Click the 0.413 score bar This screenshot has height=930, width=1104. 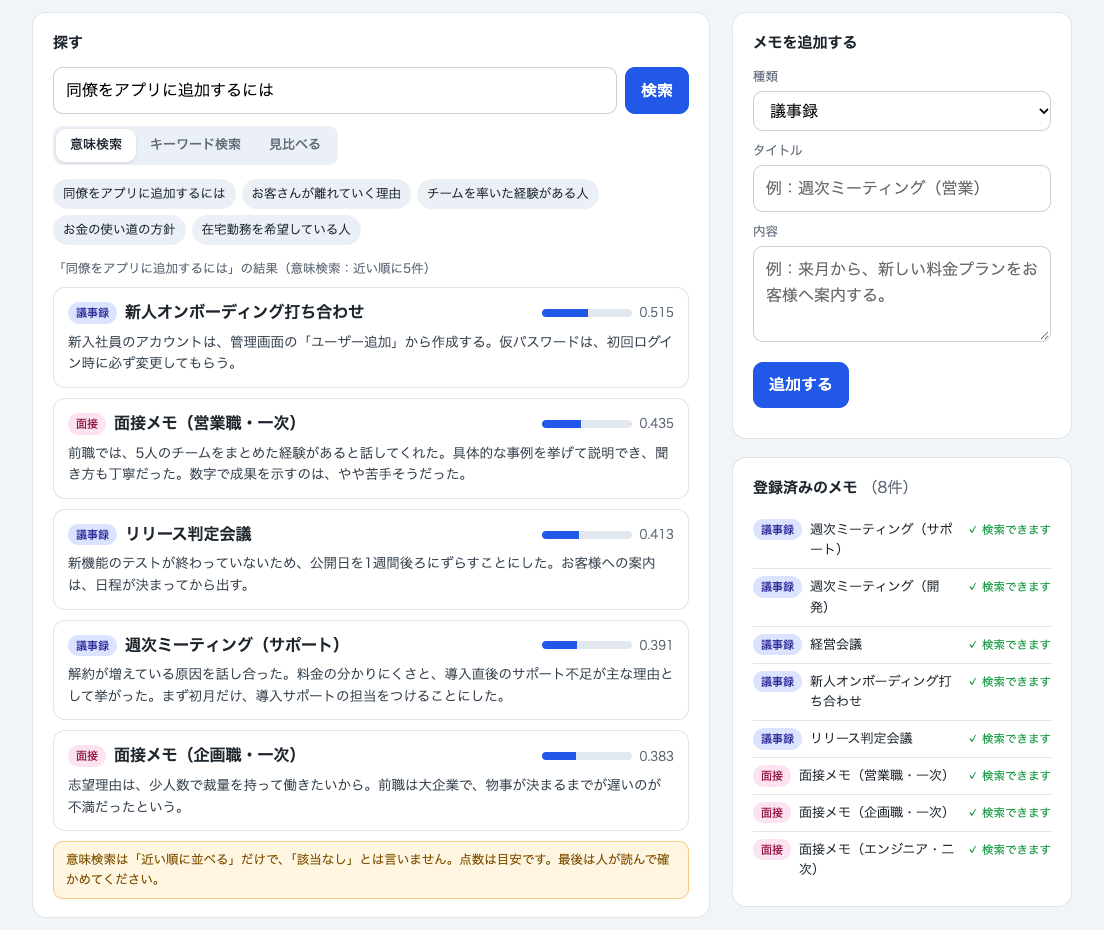tap(586, 535)
